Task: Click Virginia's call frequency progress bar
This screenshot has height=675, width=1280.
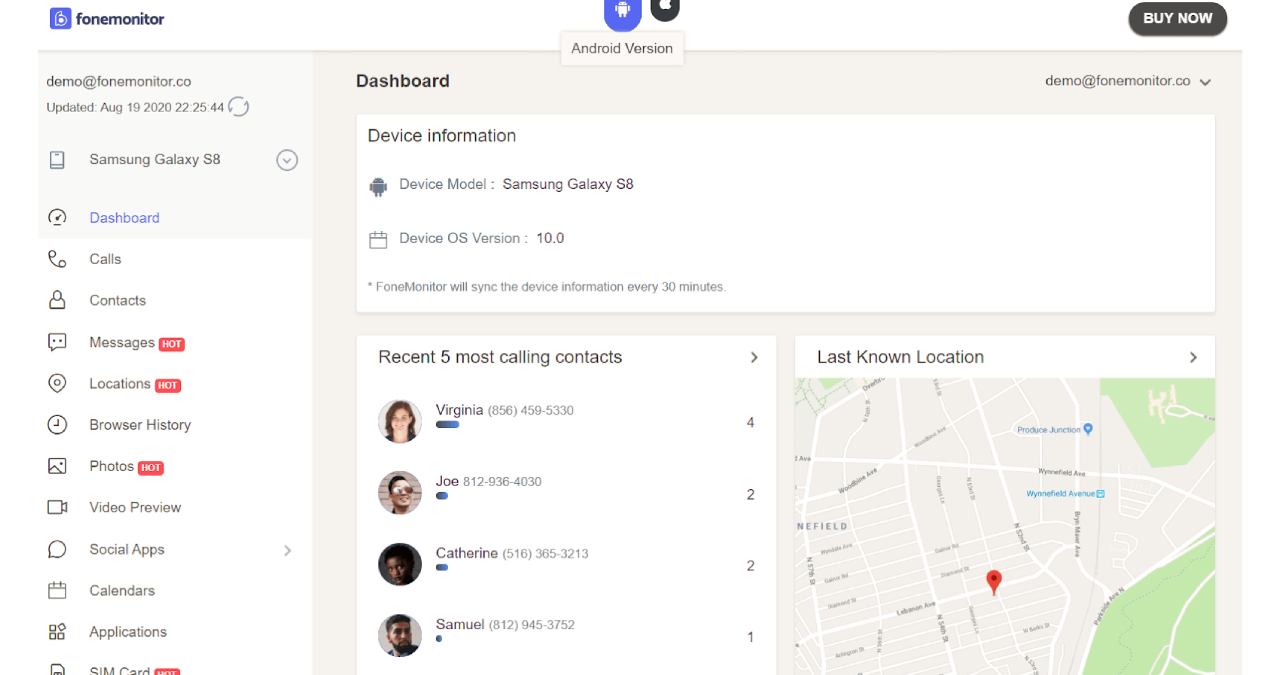Action: (x=449, y=424)
